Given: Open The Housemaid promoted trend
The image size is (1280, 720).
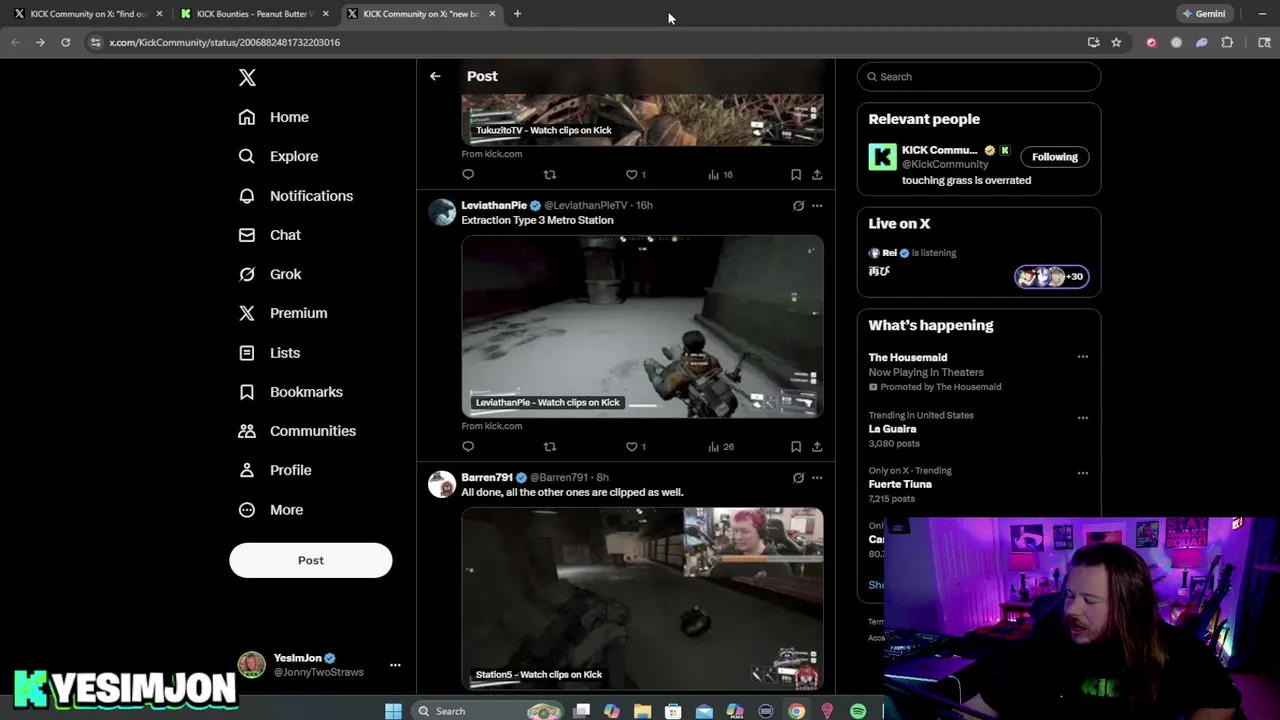Looking at the screenshot, I should tap(908, 357).
